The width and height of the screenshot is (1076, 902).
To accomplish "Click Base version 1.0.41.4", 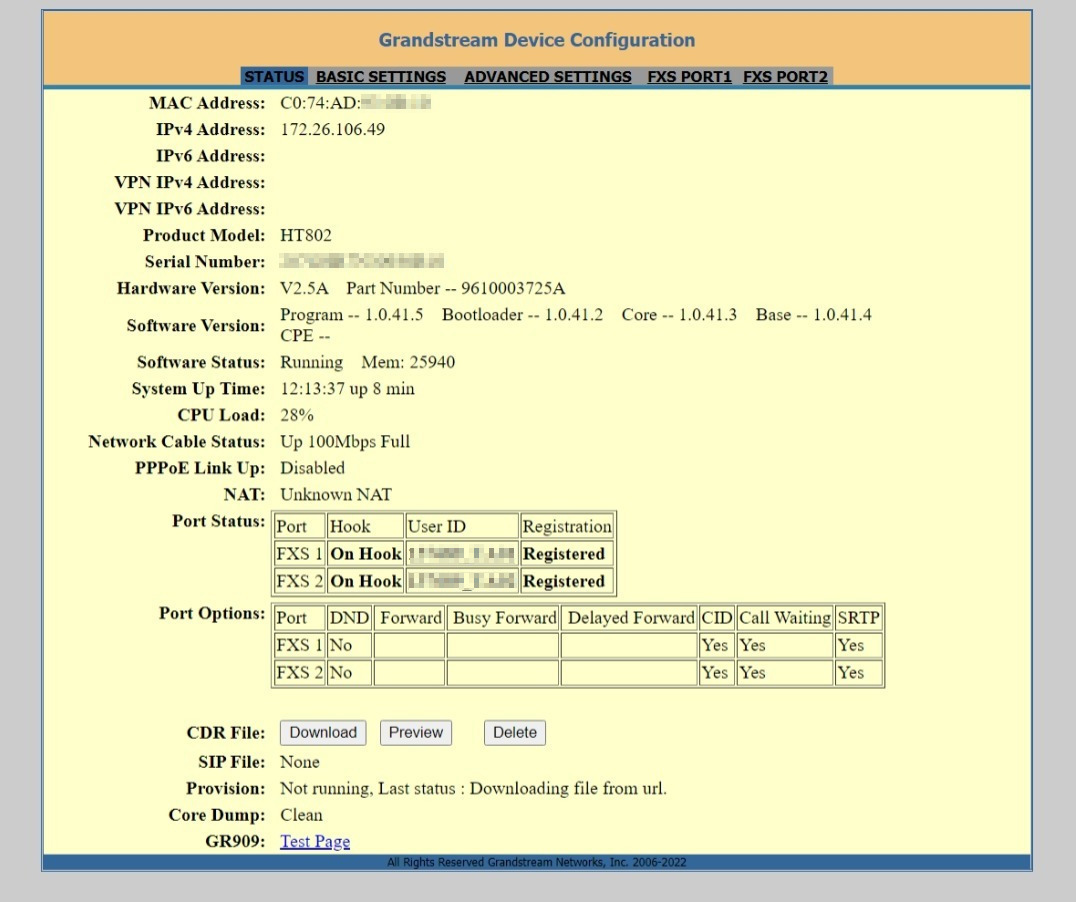I will (x=814, y=314).
